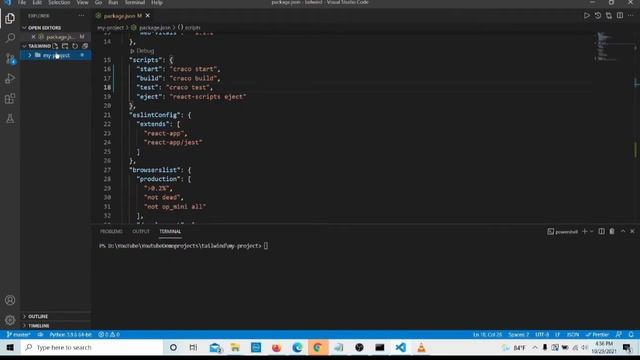This screenshot has height=360, width=640.
Task: Select the package.json editor tab
Action: point(122,16)
